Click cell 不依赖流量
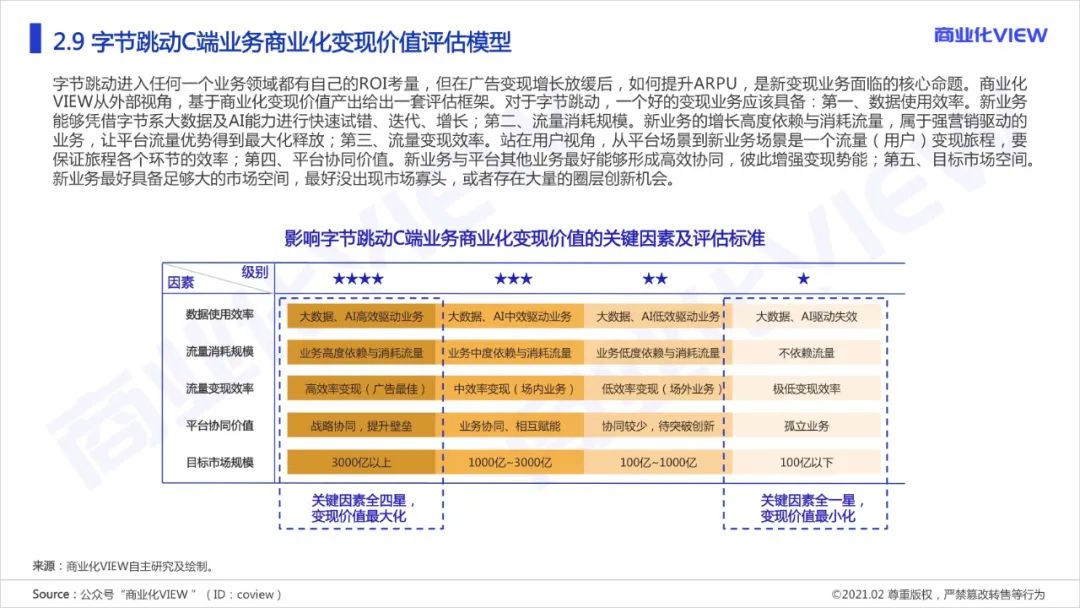This screenshot has height=608, width=1080. (807, 353)
